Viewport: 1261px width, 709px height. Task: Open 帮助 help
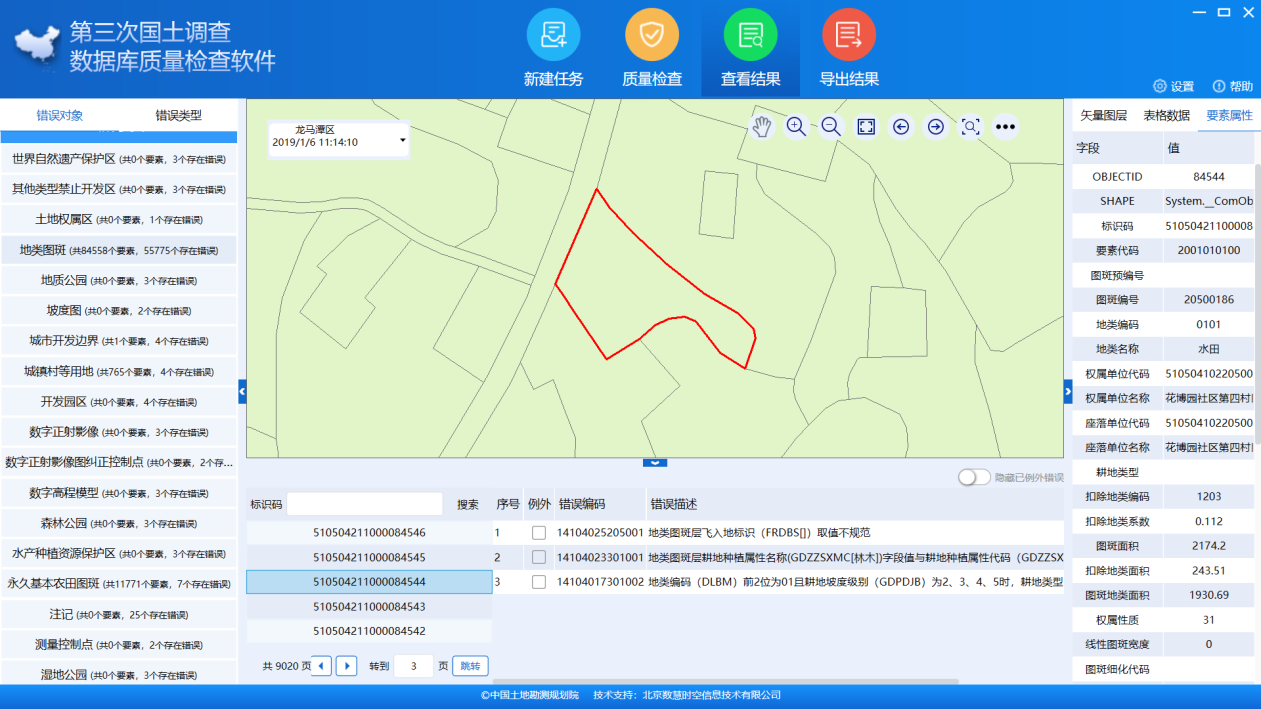1232,86
